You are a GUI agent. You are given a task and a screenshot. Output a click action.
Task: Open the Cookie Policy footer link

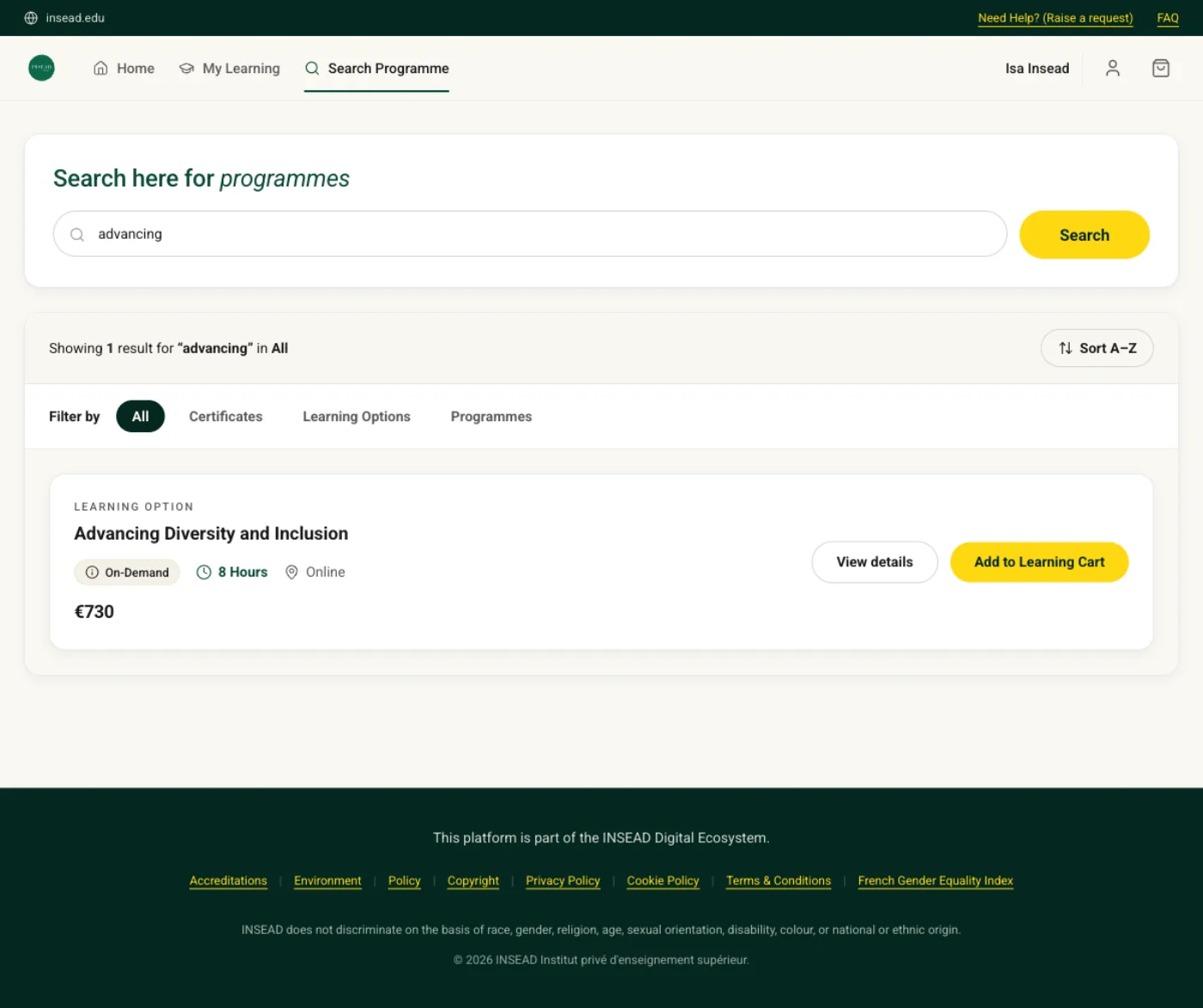(663, 881)
